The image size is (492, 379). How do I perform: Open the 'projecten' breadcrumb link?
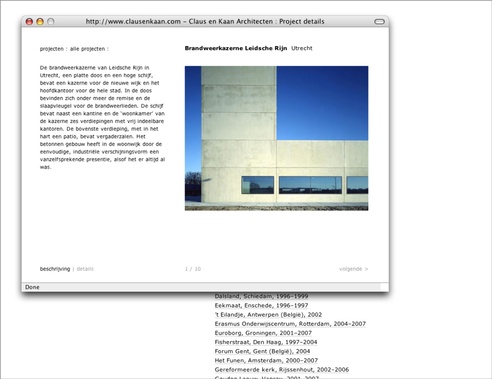52,49
